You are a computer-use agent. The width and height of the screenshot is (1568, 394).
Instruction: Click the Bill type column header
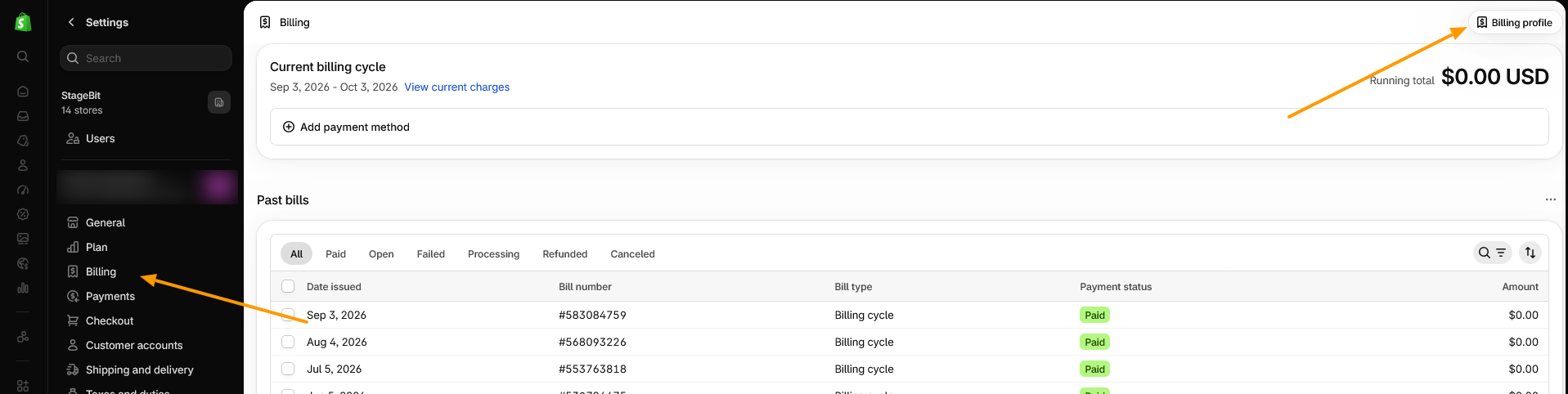[x=853, y=287]
